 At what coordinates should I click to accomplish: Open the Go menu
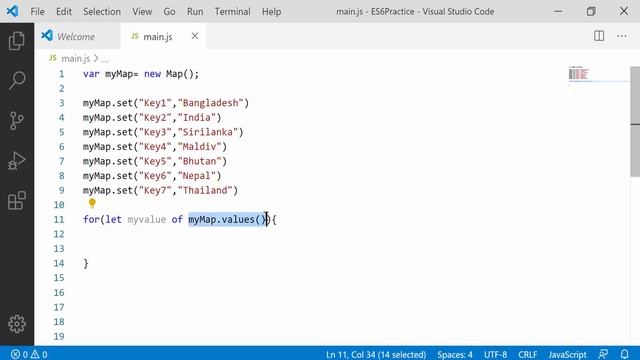pyautogui.click(x=169, y=11)
